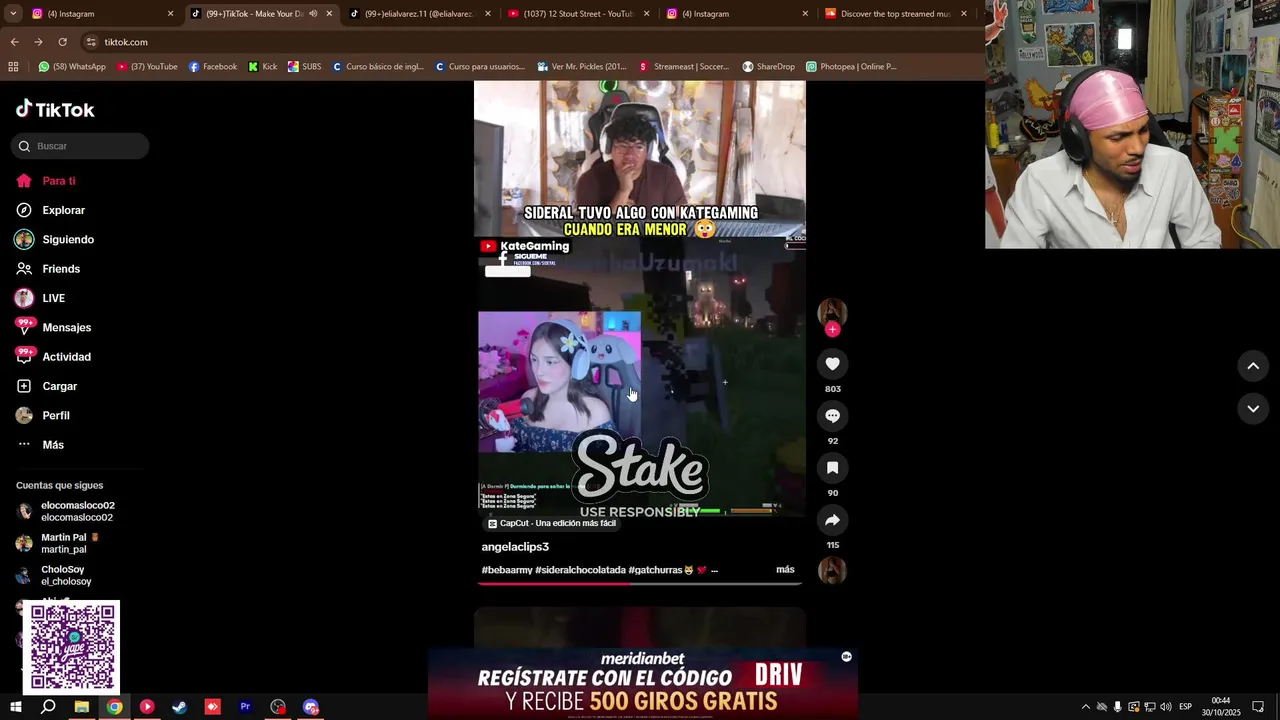Like the angelaclips3 video with the heart icon

[832, 364]
